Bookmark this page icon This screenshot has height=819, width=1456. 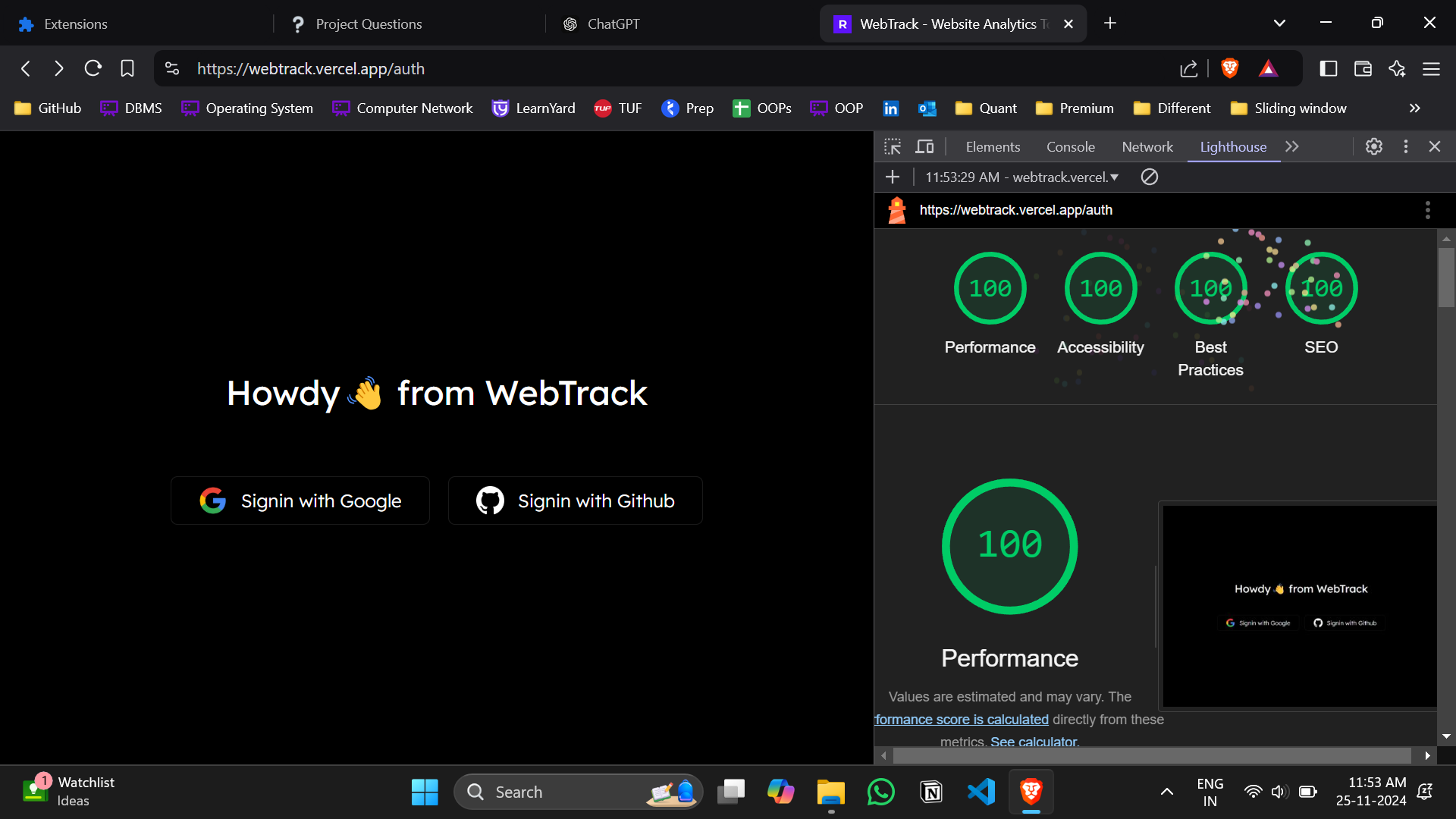(x=127, y=69)
